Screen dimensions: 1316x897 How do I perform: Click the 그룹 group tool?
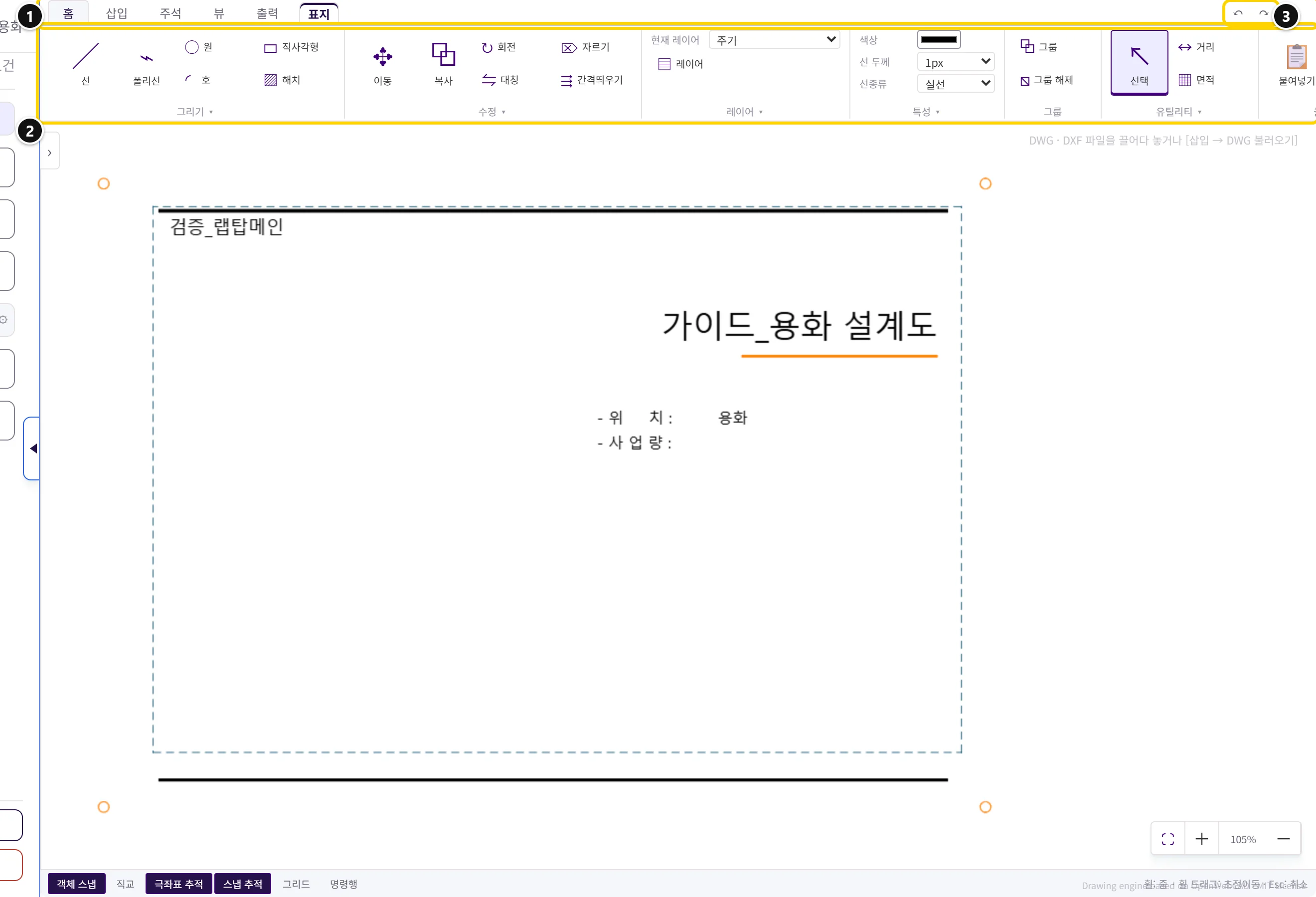click(1038, 47)
